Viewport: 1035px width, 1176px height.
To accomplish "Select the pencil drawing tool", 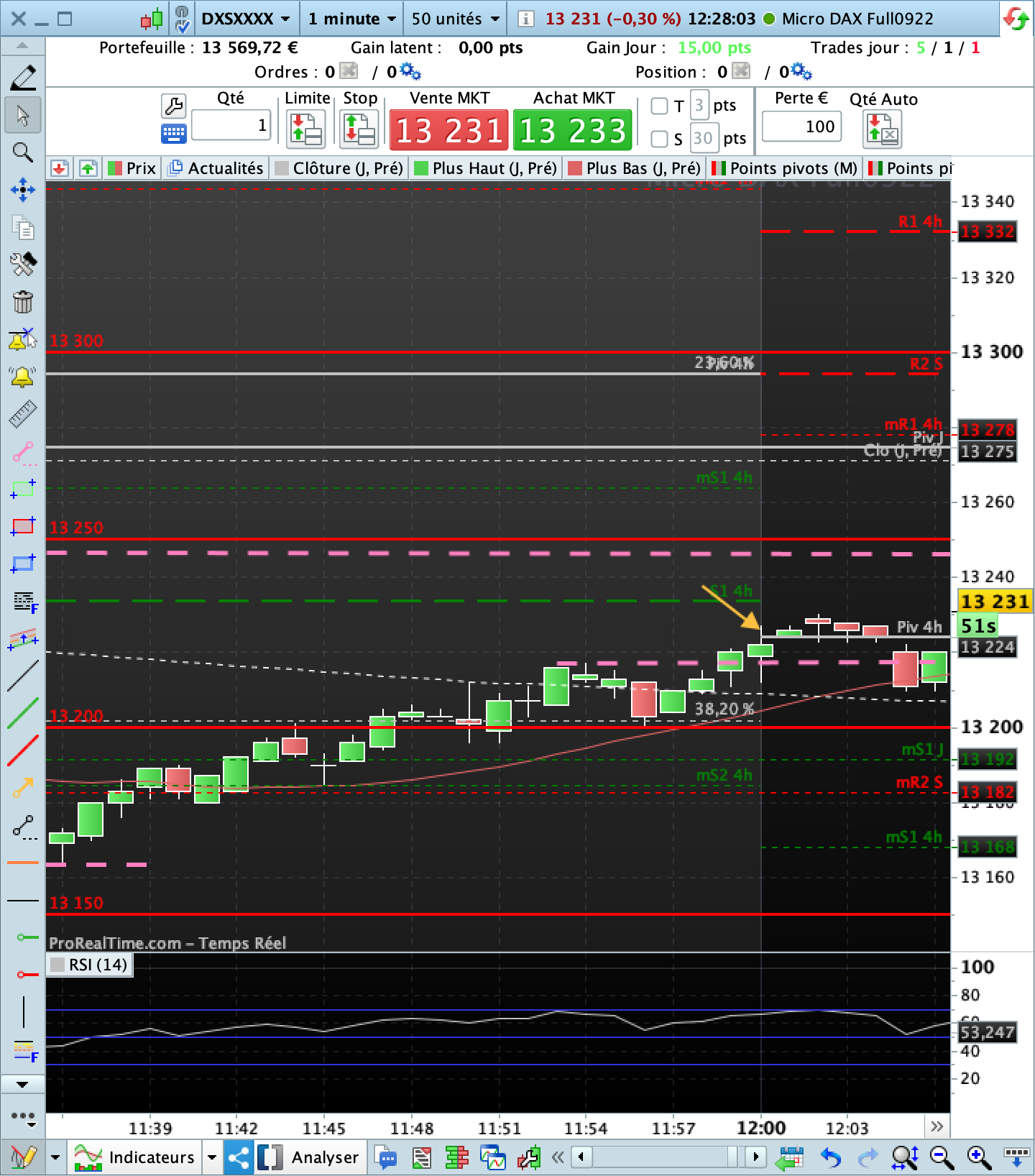I will point(23,78).
